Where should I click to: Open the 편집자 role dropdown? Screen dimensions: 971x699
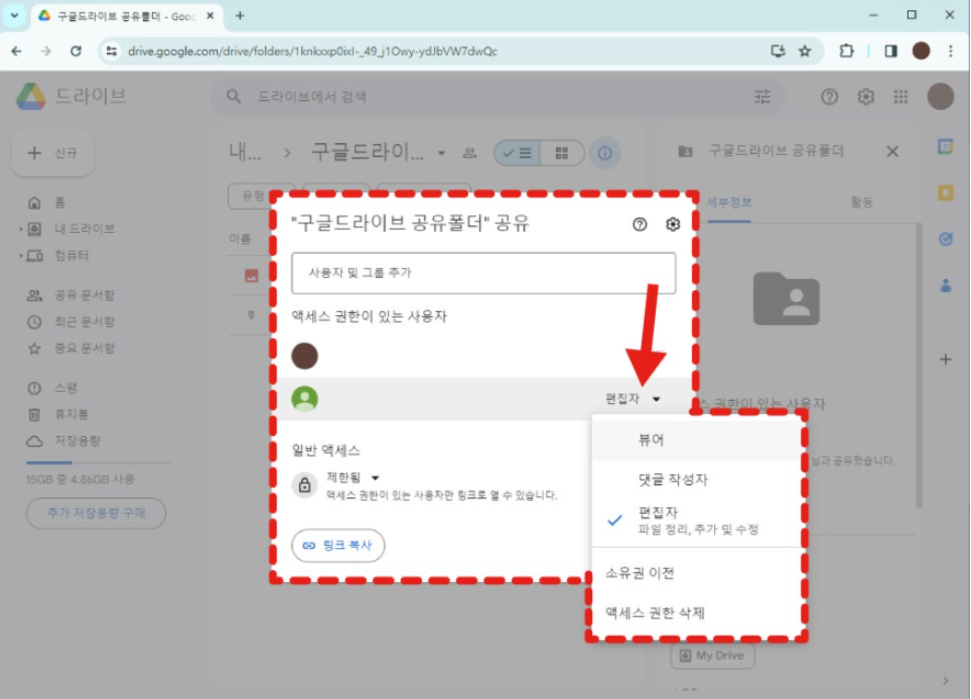point(633,399)
